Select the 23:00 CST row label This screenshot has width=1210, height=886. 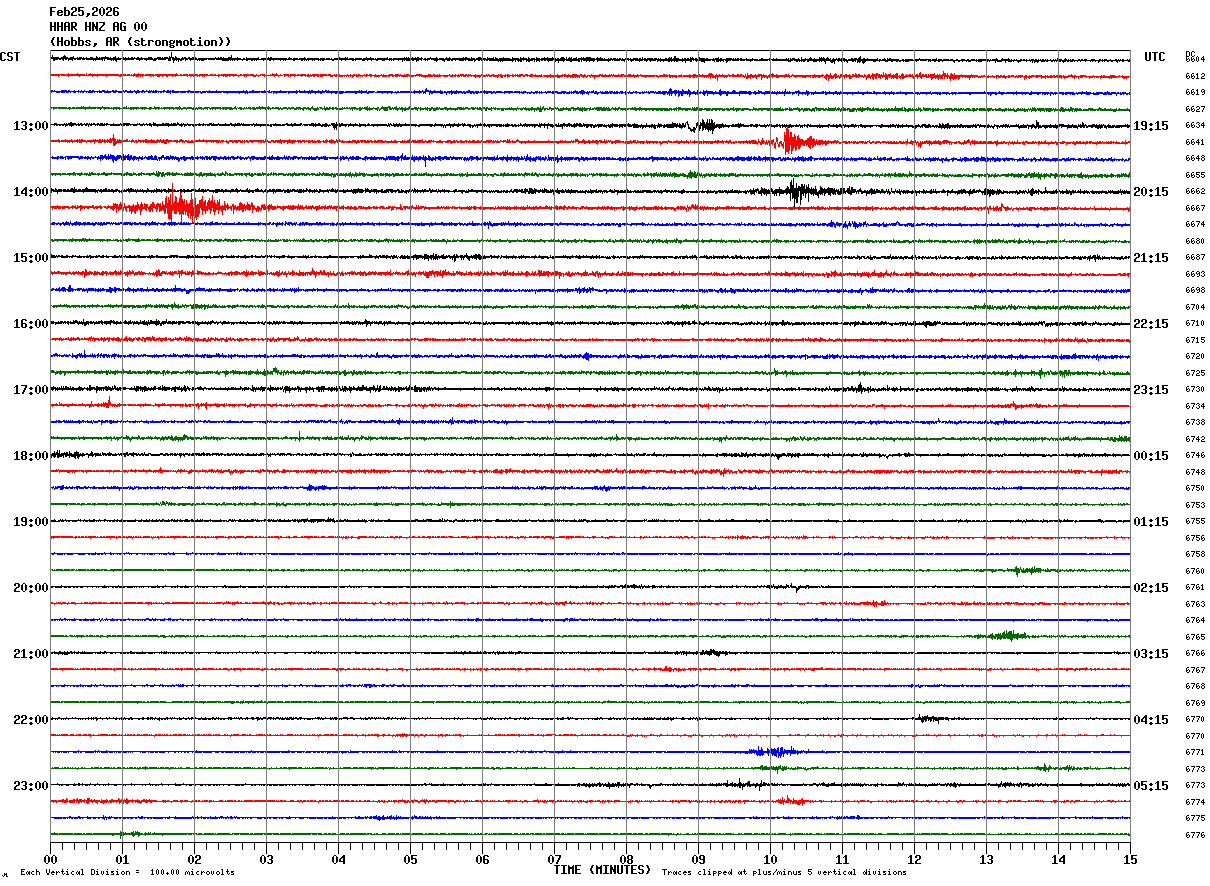click(x=31, y=786)
